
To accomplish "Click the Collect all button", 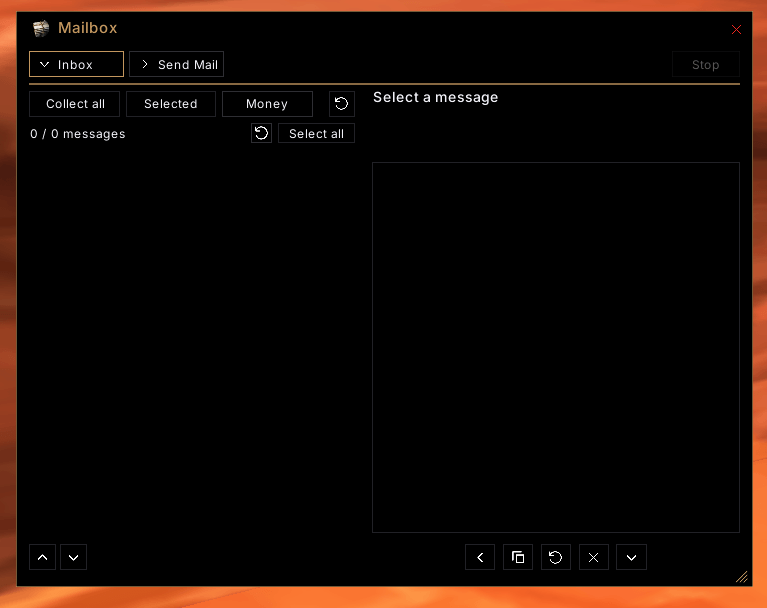I will [x=74, y=104].
